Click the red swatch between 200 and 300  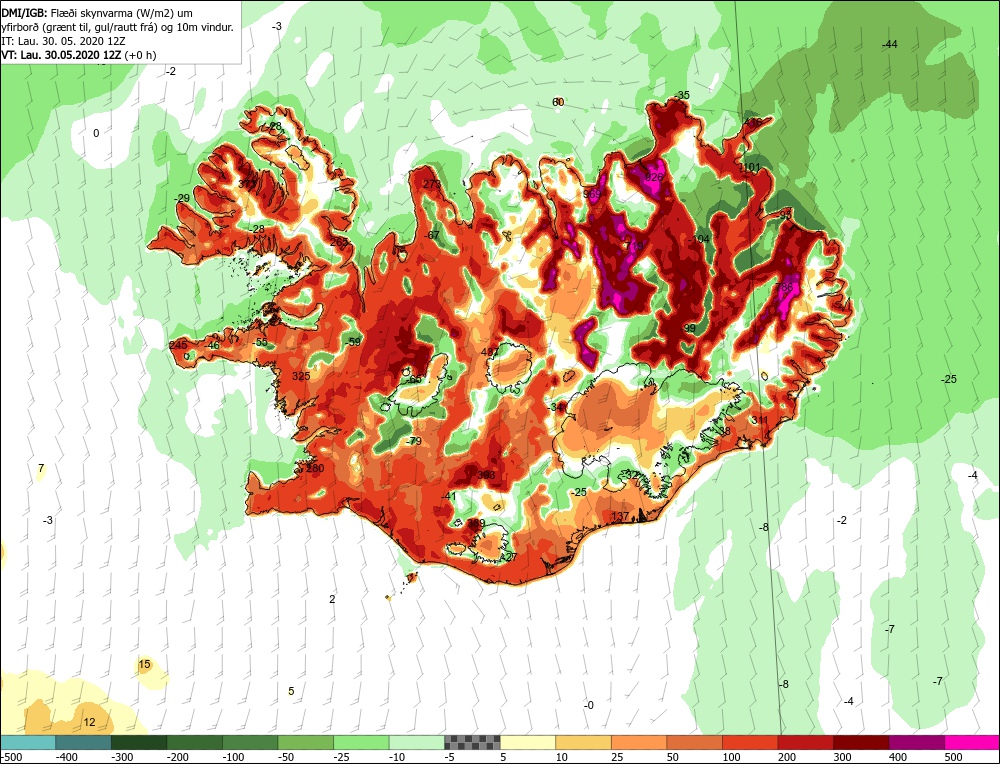(805, 742)
